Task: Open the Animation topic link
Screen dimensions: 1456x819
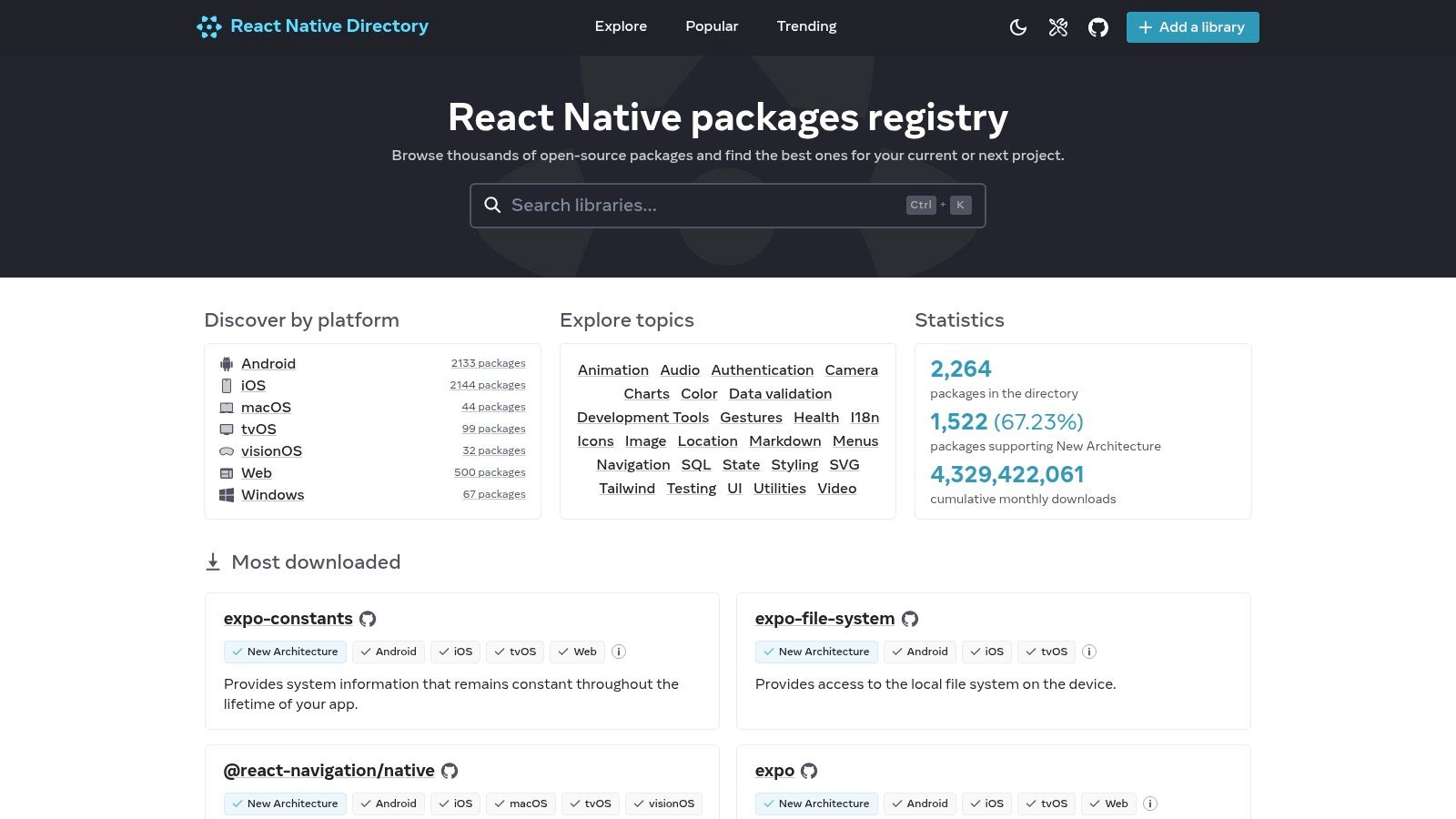Action: point(612,370)
